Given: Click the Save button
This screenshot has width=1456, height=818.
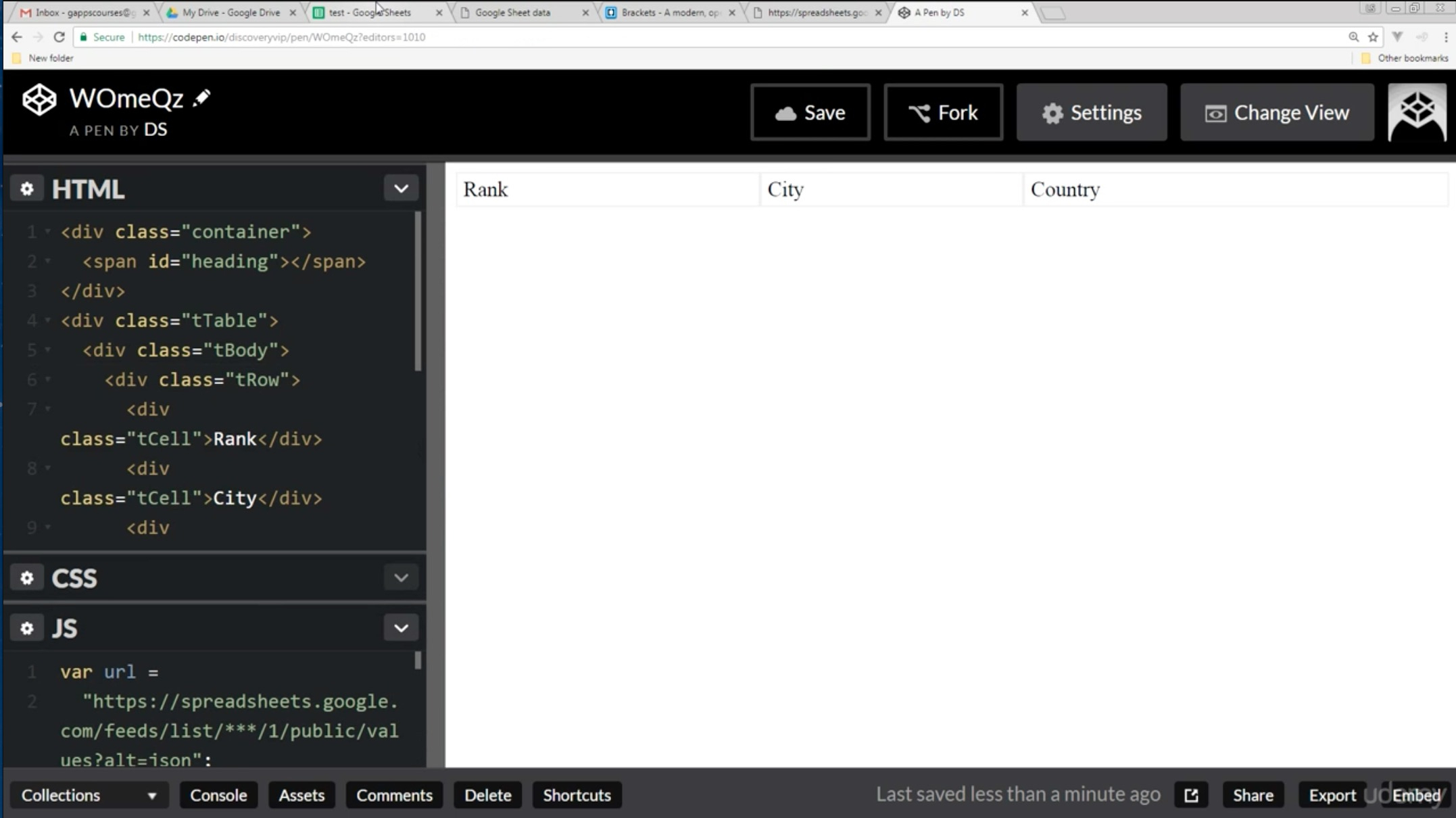Looking at the screenshot, I should click(x=810, y=112).
